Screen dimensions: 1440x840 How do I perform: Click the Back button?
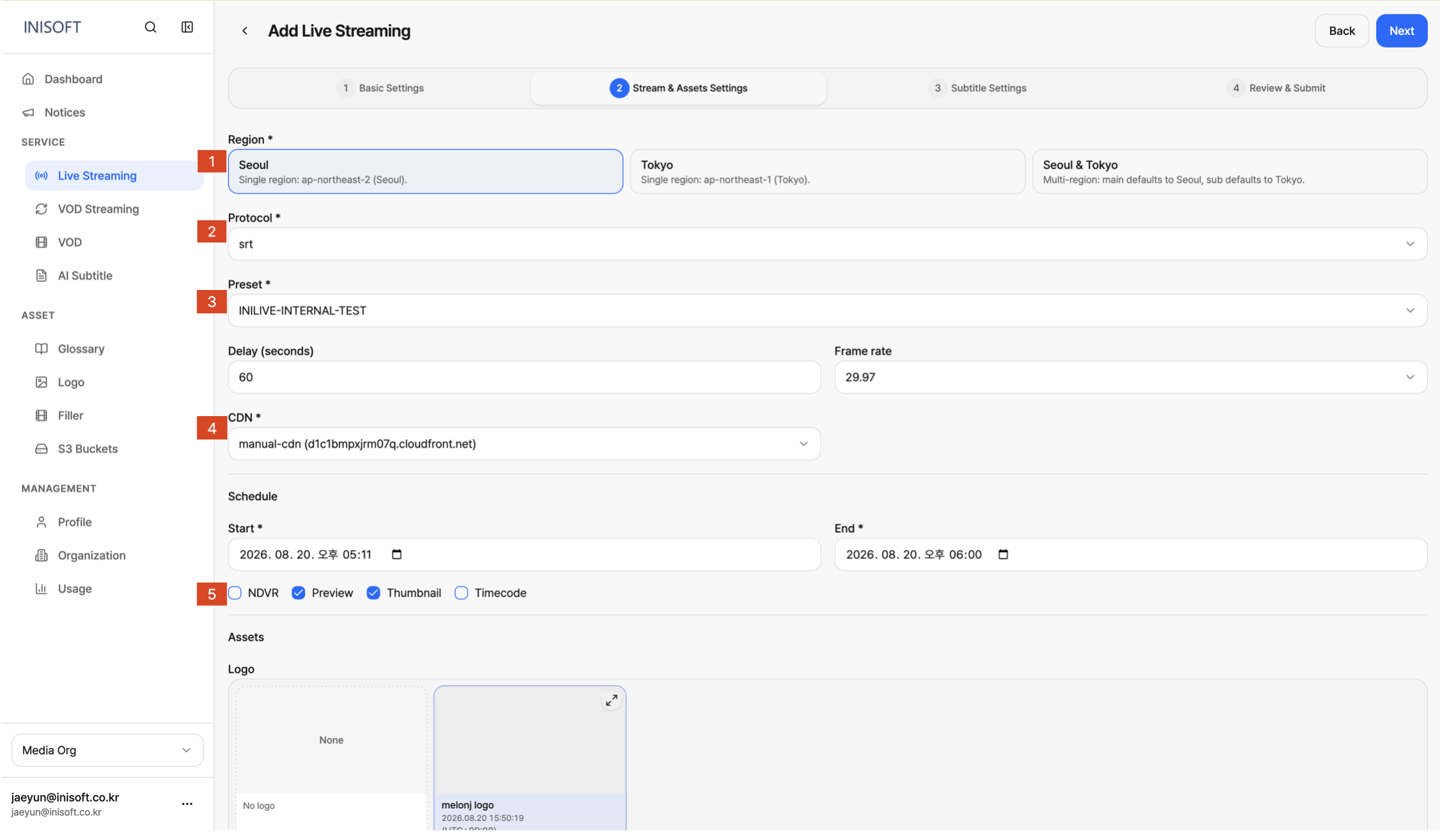(1342, 31)
